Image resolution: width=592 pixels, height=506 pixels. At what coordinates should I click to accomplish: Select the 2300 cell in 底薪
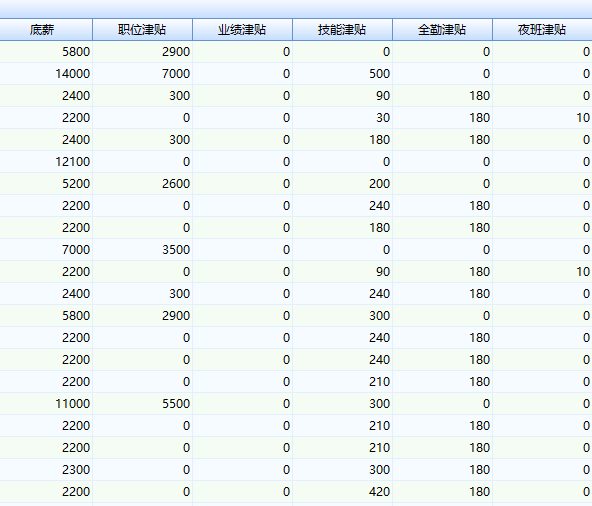[x=46, y=470]
